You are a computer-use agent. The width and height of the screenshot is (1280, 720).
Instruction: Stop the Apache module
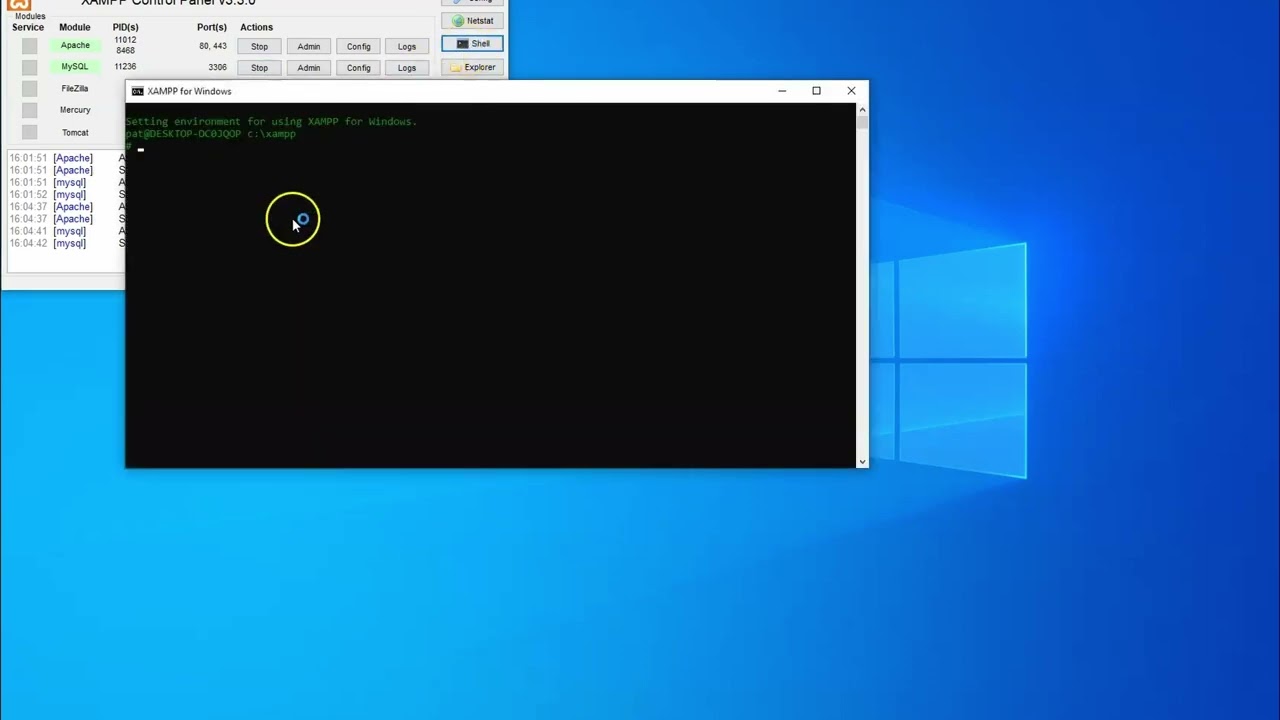pos(259,46)
